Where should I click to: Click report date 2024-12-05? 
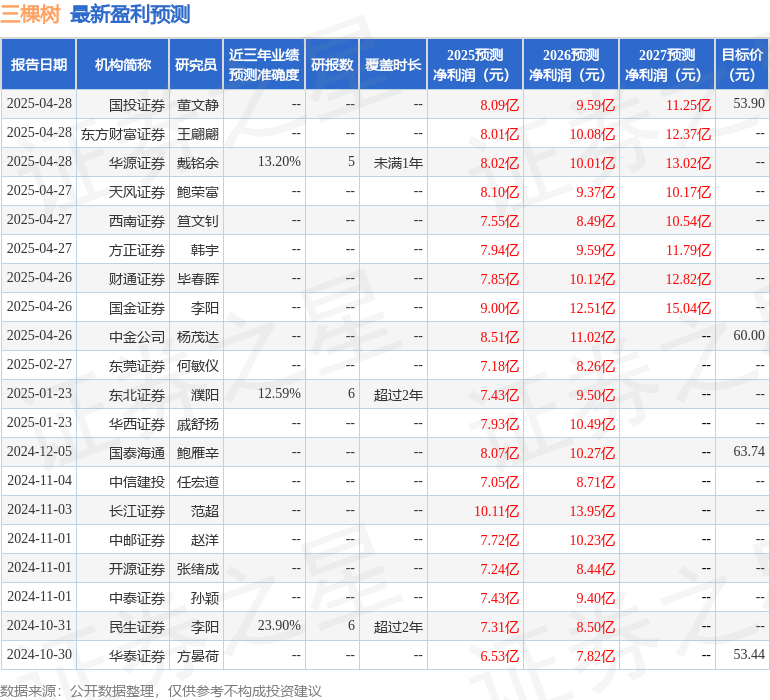pyautogui.click(x=39, y=451)
